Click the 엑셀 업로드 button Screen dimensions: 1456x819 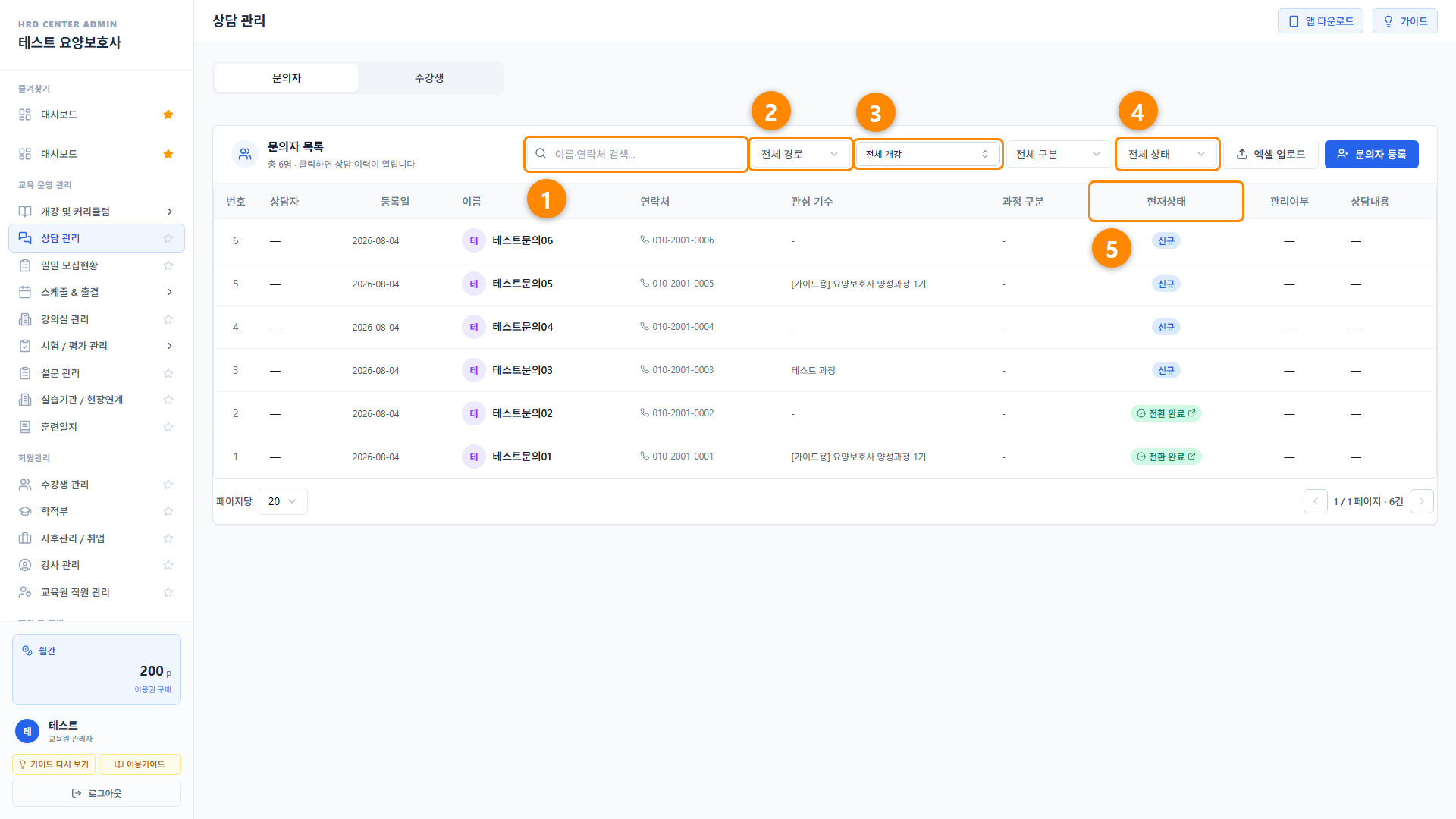[x=1270, y=155]
